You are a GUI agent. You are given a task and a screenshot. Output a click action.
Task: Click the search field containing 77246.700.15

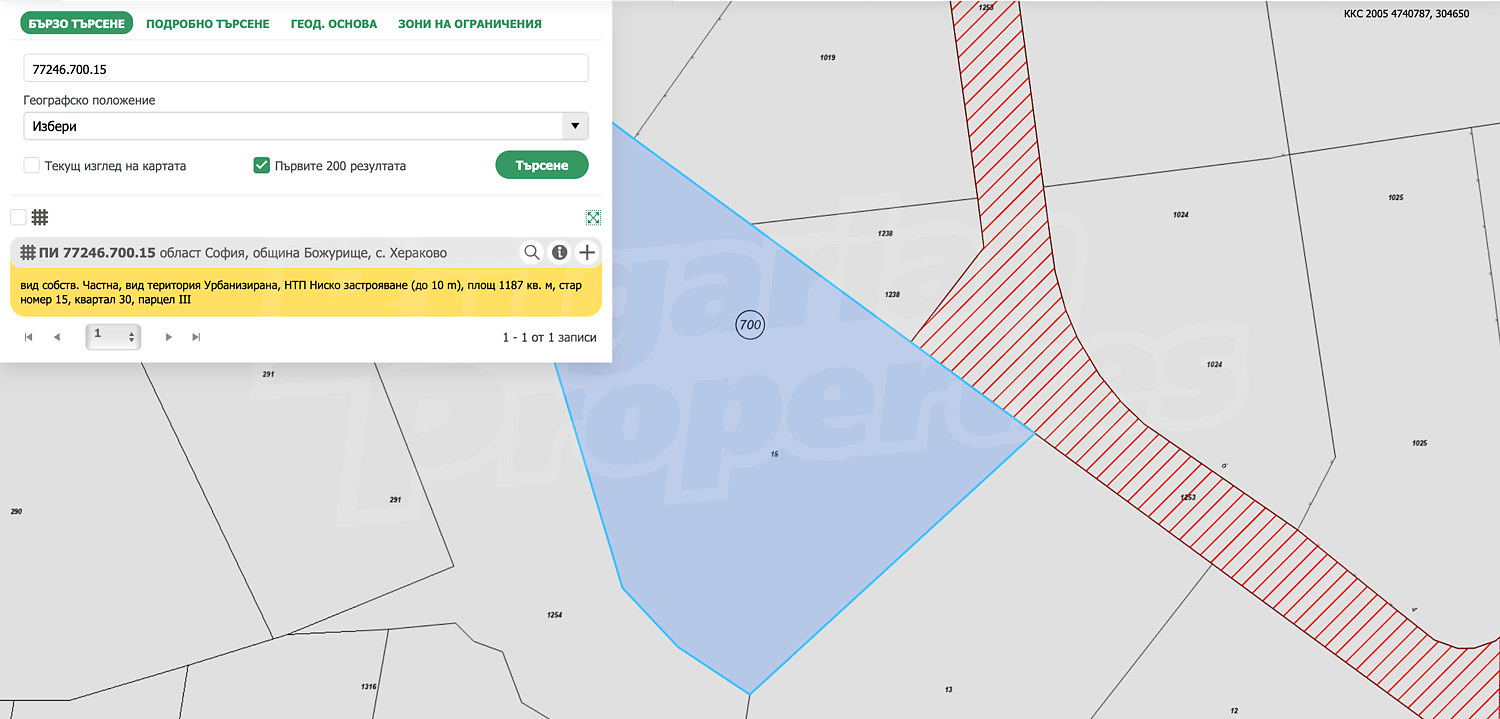[x=305, y=68]
